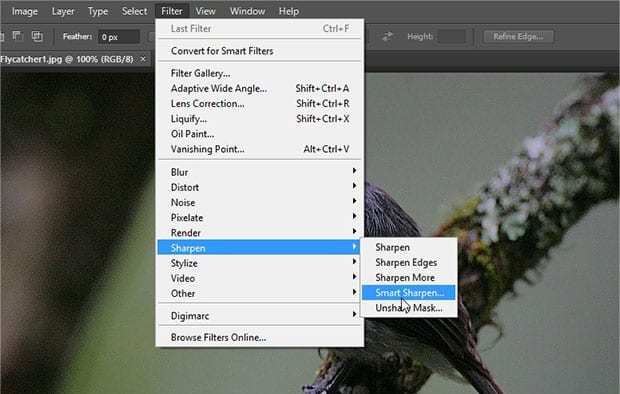Screen dimensions: 620x394
Task: Choose Oil Paint filter
Action: (x=260, y=134)
